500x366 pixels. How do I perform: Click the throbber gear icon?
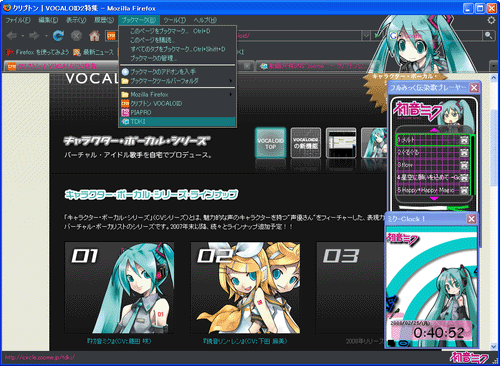point(491,20)
